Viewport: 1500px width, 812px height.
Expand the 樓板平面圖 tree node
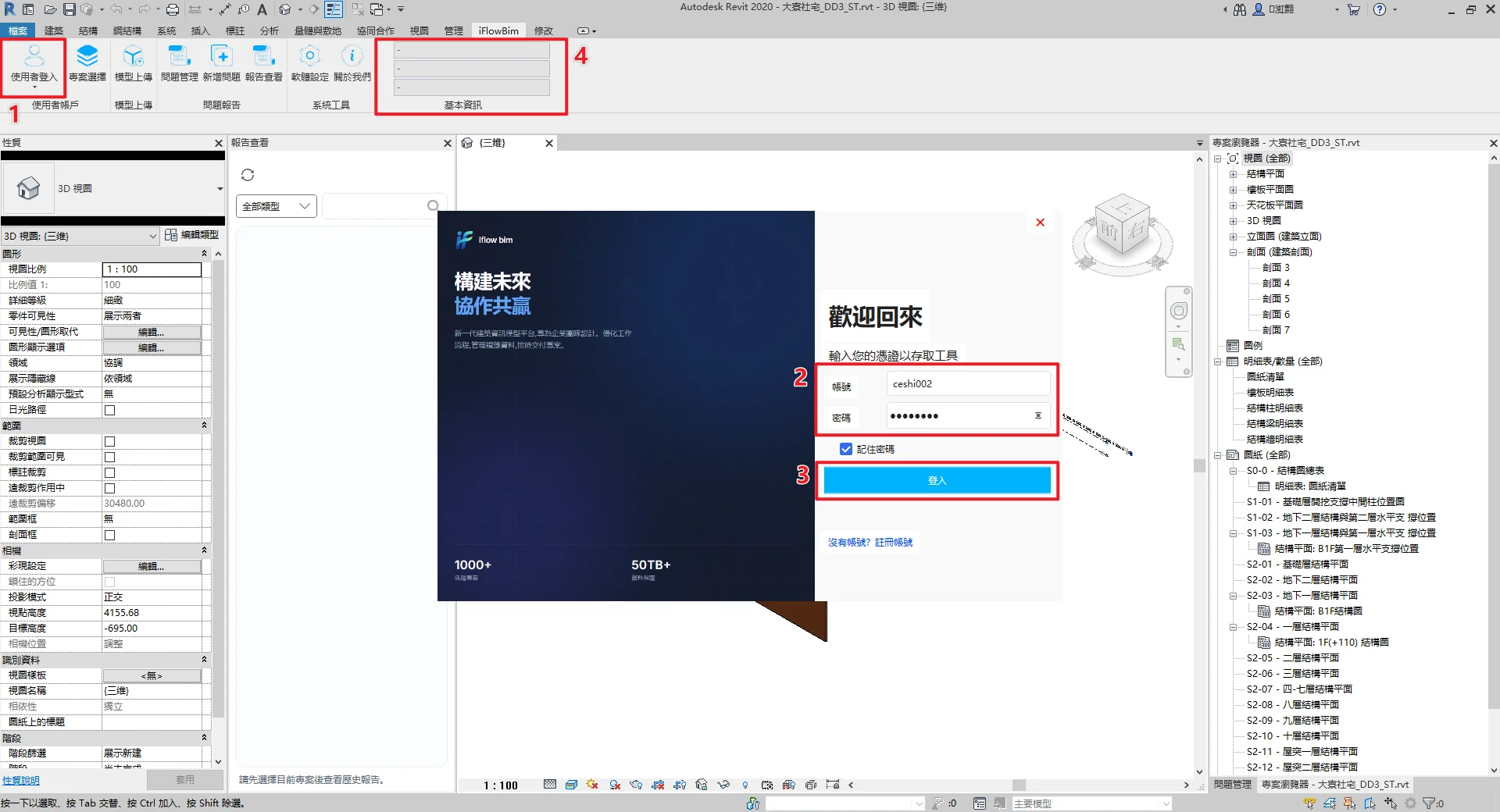pyautogui.click(x=1233, y=190)
